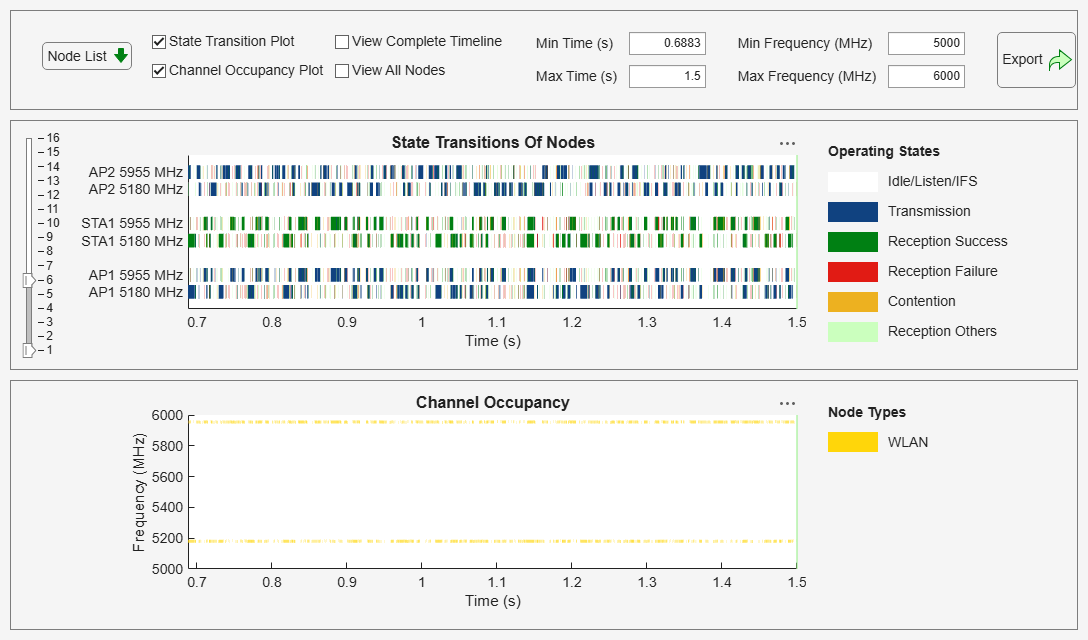The image size is (1088, 640).
Task: Click the Channel Occupancy title
Action: [x=493, y=403]
